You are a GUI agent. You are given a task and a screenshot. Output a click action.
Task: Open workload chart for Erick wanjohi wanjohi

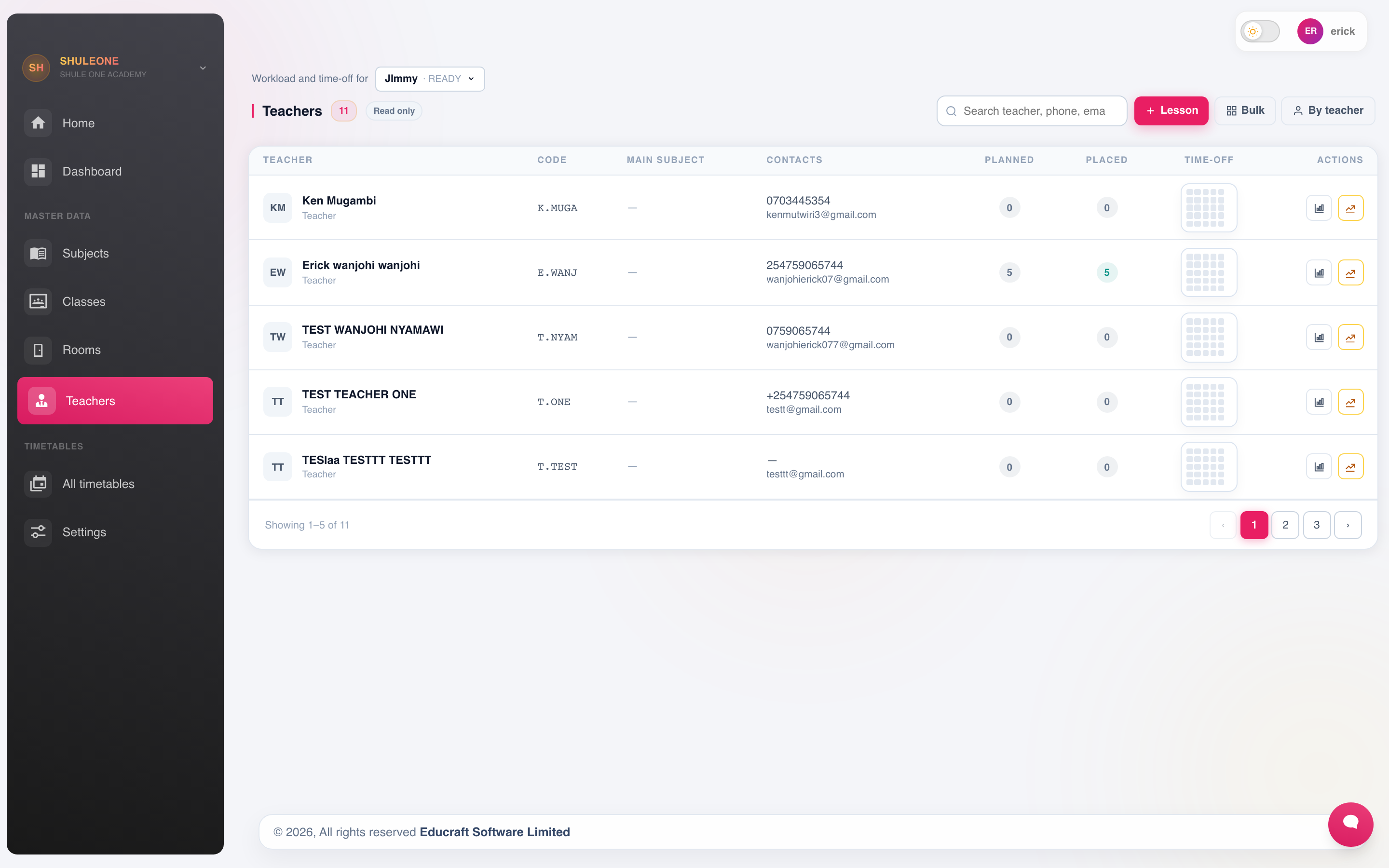tap(1319, 272)
